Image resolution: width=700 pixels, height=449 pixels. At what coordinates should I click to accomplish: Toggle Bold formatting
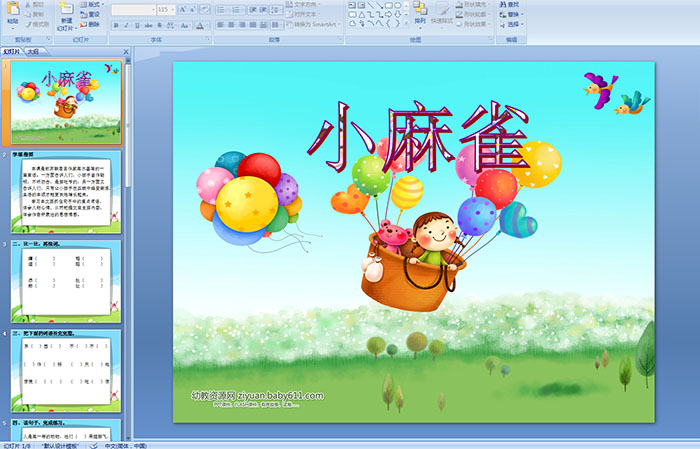click(116, 25)
